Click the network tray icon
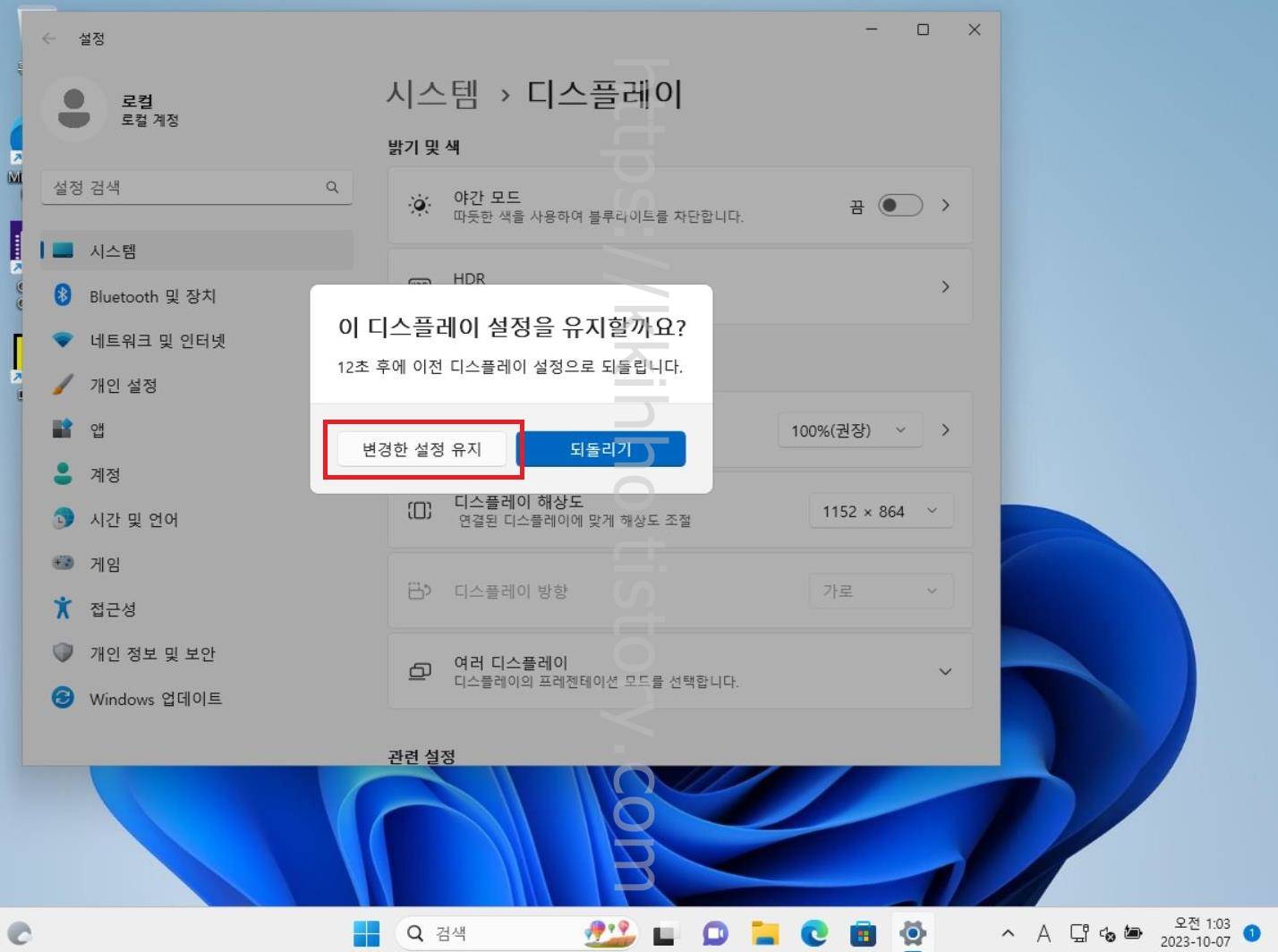This screenshot has height=952, width=1278. [x=1079, y=933]
